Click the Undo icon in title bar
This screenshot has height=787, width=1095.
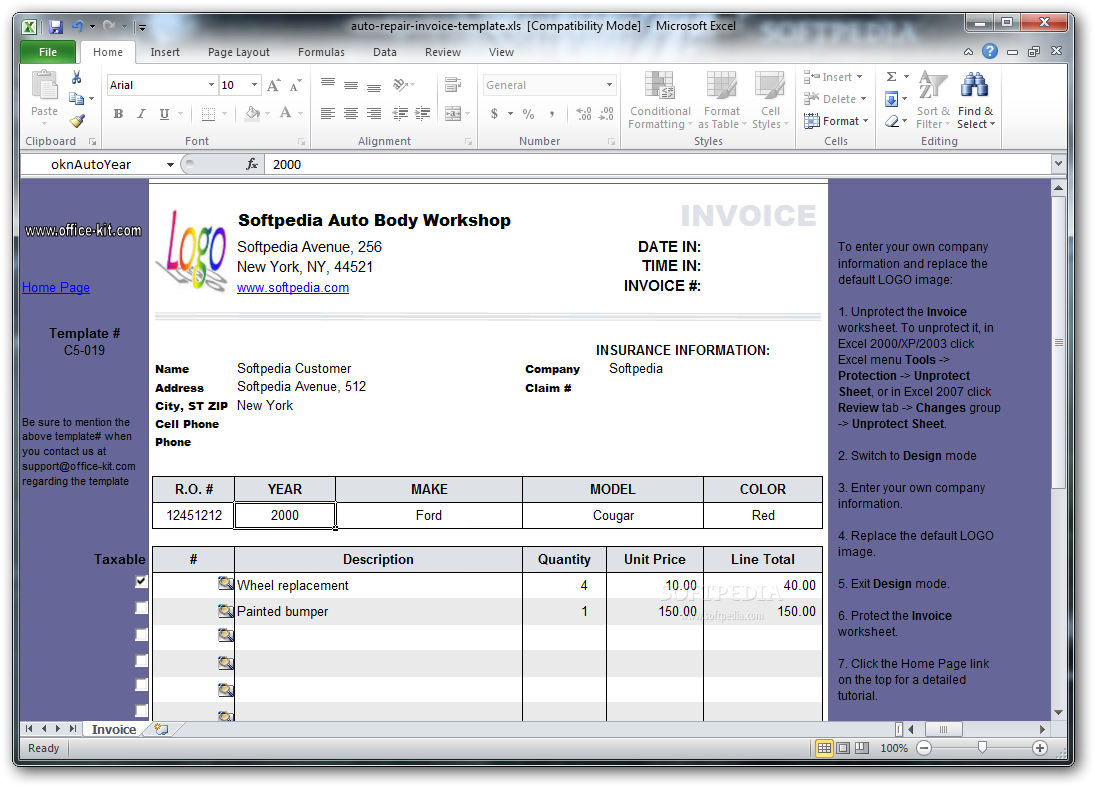click(78, 27)
